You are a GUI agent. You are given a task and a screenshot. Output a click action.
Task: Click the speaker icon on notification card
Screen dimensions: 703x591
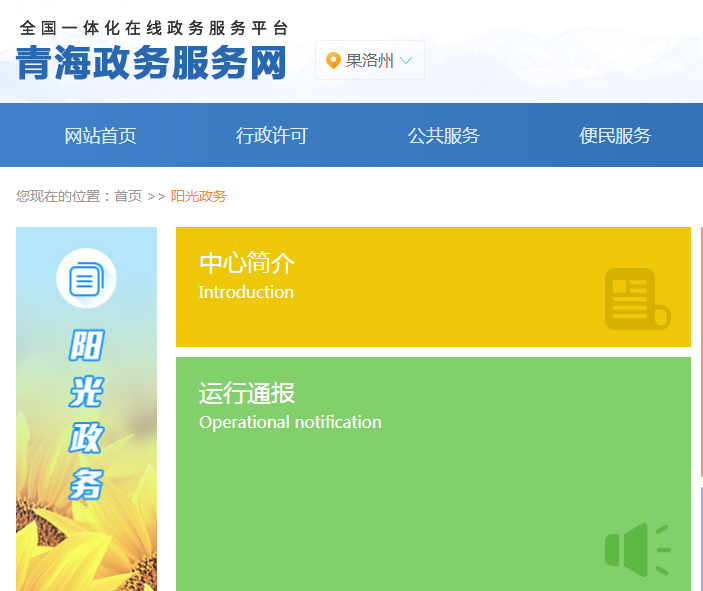638,550
